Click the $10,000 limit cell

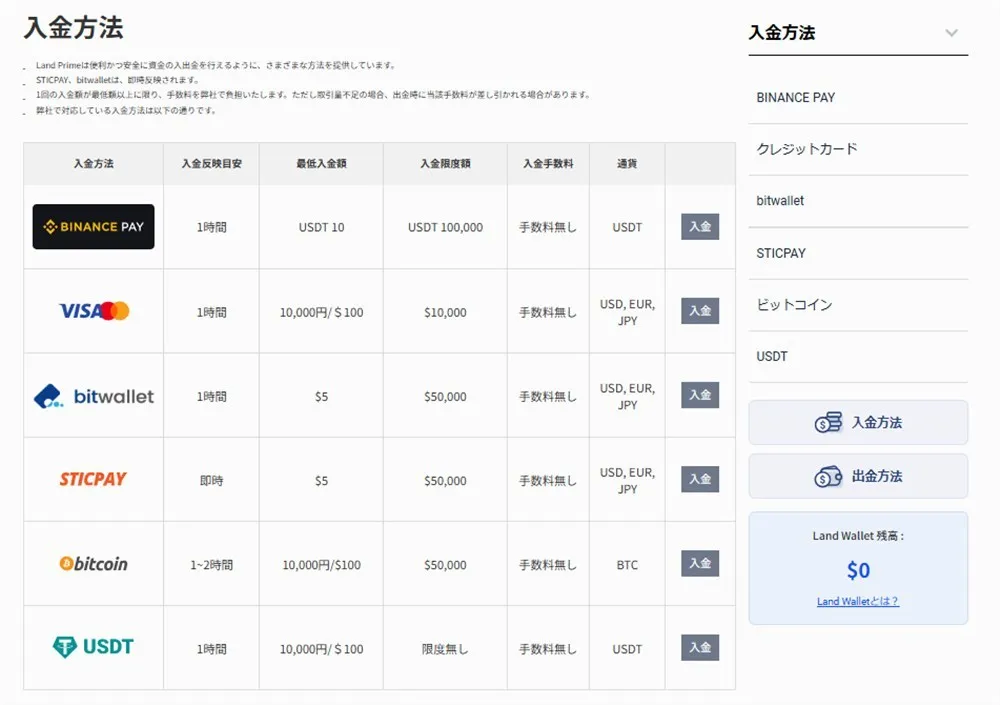(445, 312)
